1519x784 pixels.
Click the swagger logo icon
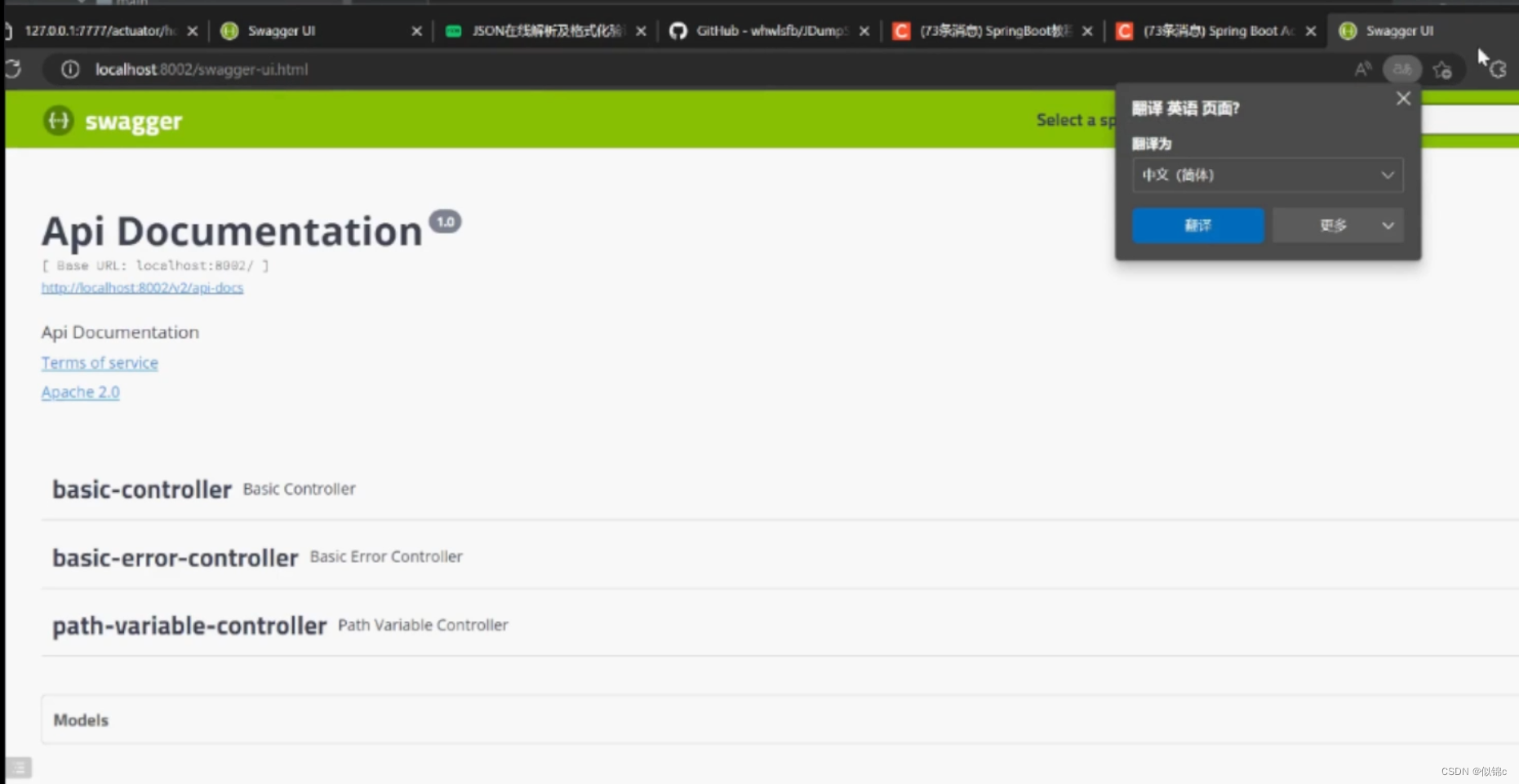pos(59,121)
